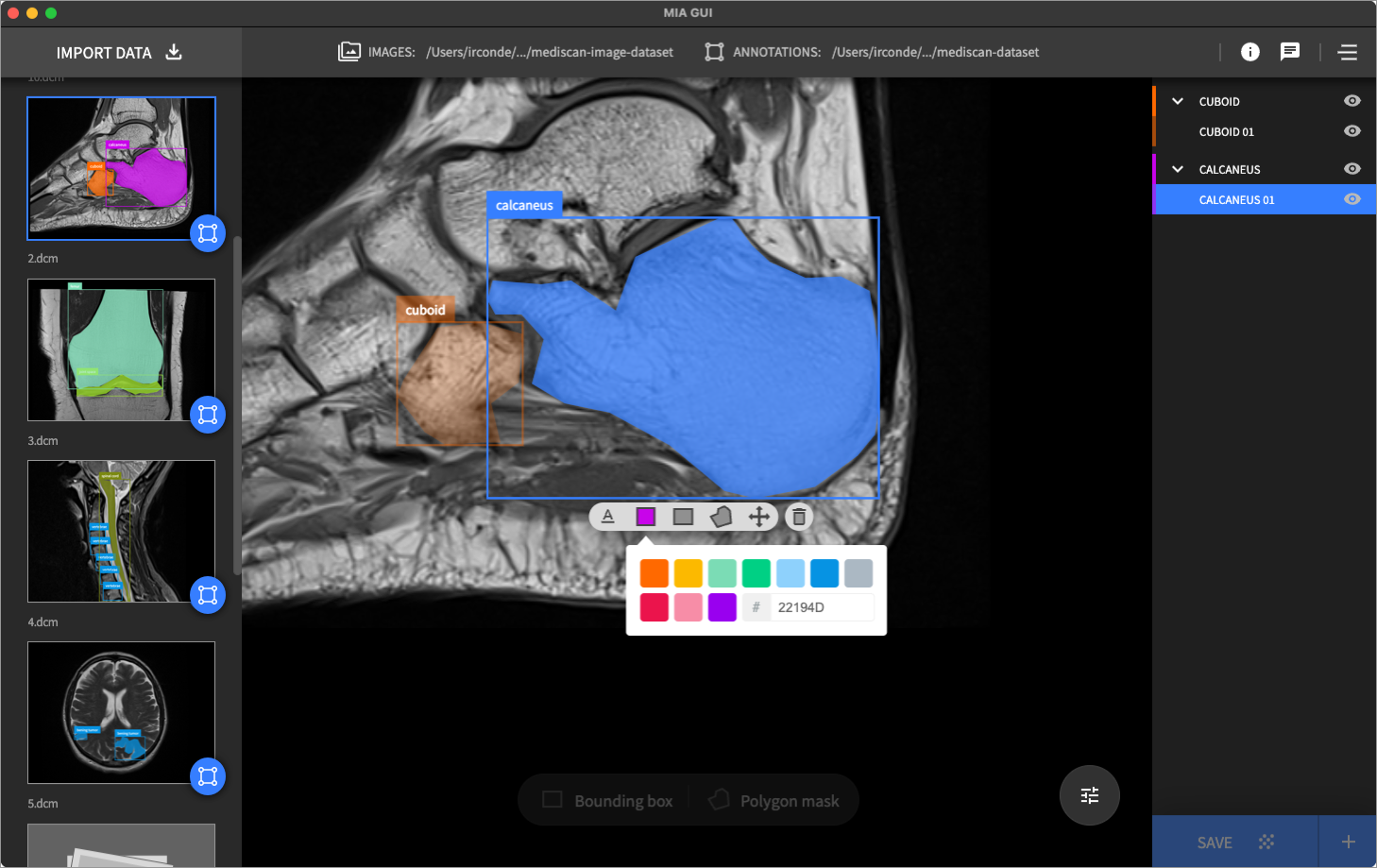This screenshot has height=868, width=1377.
Task: Click the annotation badge on 2.dcm thumbnail
Action: click(x=208, y=415)
